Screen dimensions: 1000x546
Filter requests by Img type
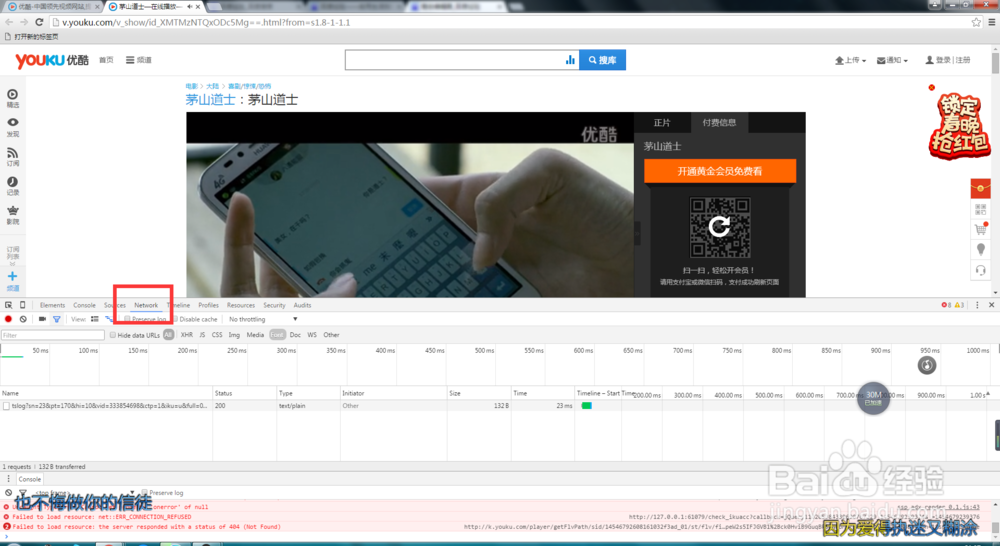(234, 335)
